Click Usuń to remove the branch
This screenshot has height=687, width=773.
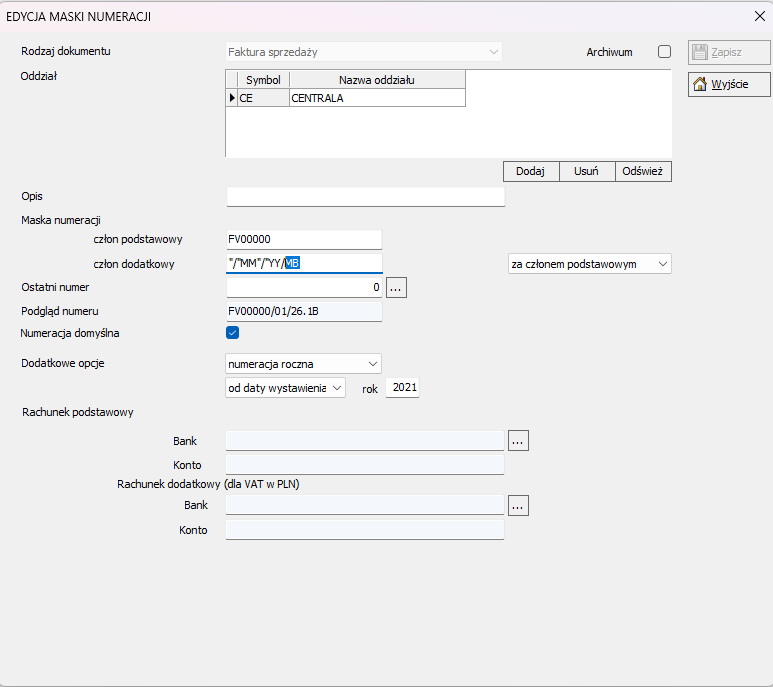point(586,171)
